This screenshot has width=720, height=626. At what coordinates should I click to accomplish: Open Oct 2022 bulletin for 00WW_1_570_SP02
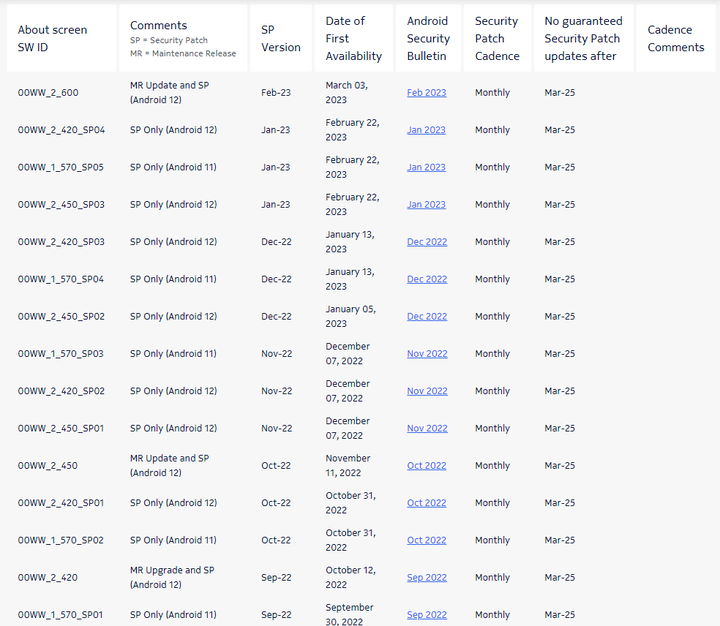[426, 540]
